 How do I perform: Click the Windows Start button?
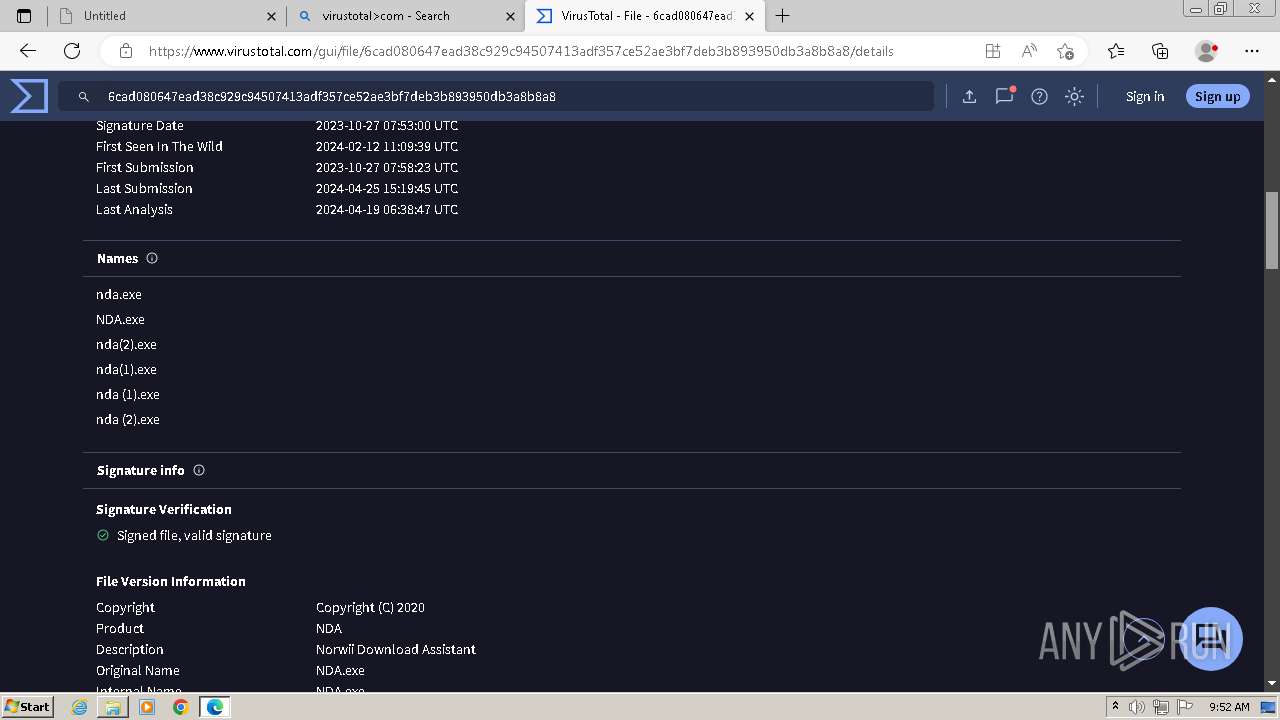[x=27, y=706]
